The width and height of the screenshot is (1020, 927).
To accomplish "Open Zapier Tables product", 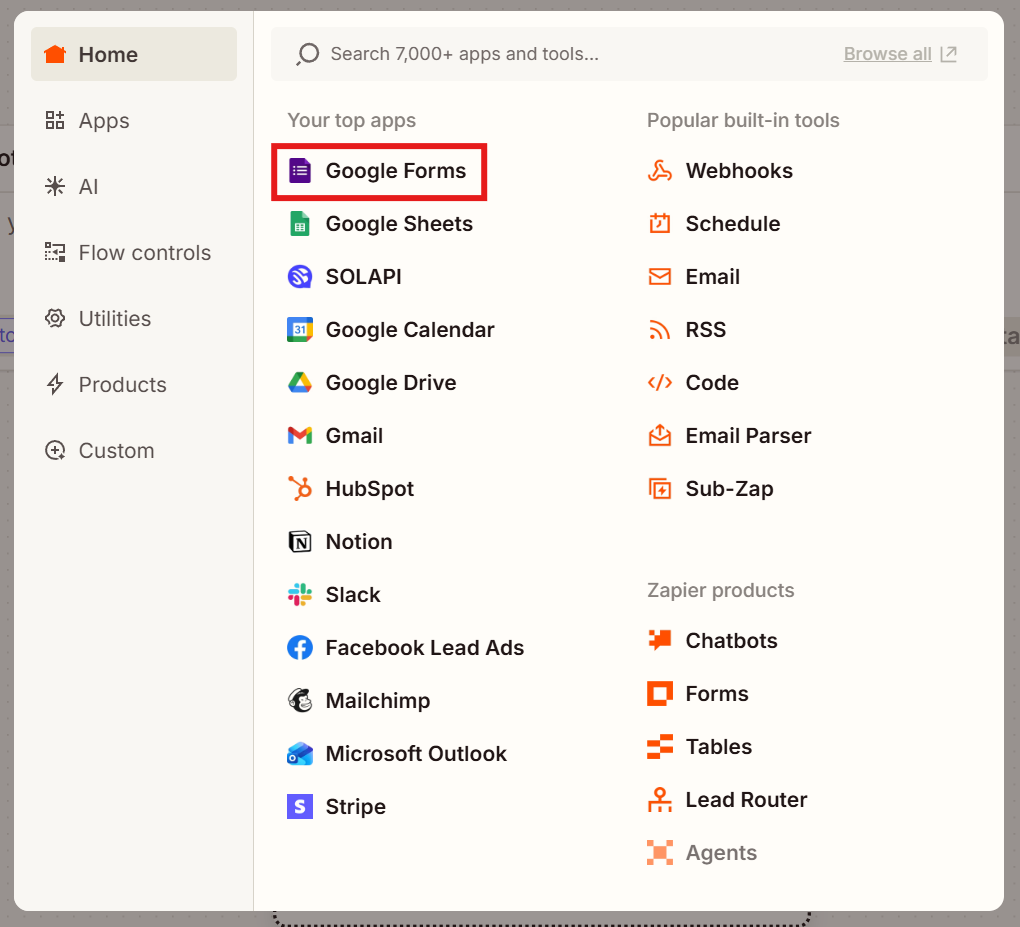I will tap(718, 747).
